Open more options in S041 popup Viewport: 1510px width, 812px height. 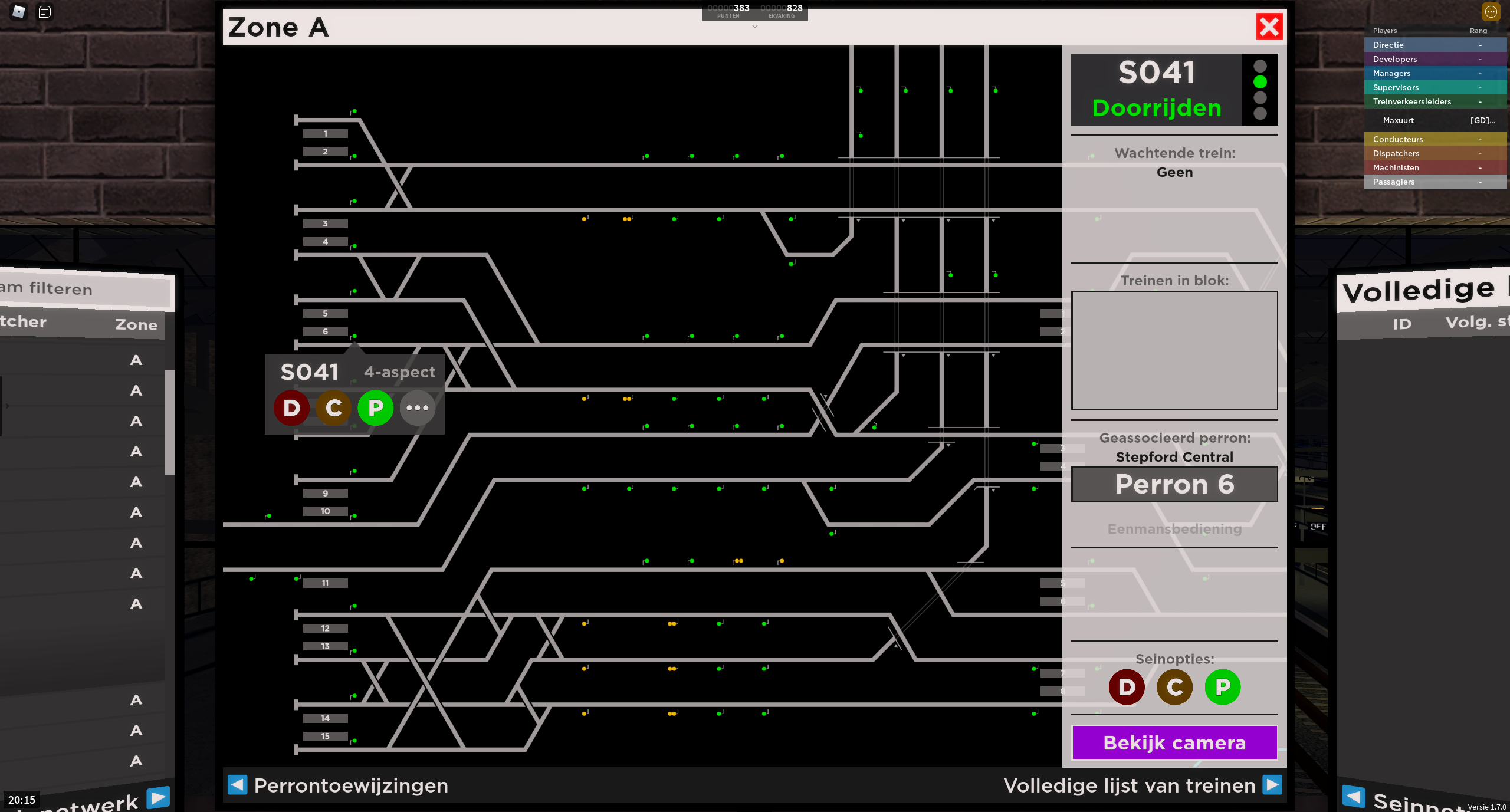click(418, 408)
